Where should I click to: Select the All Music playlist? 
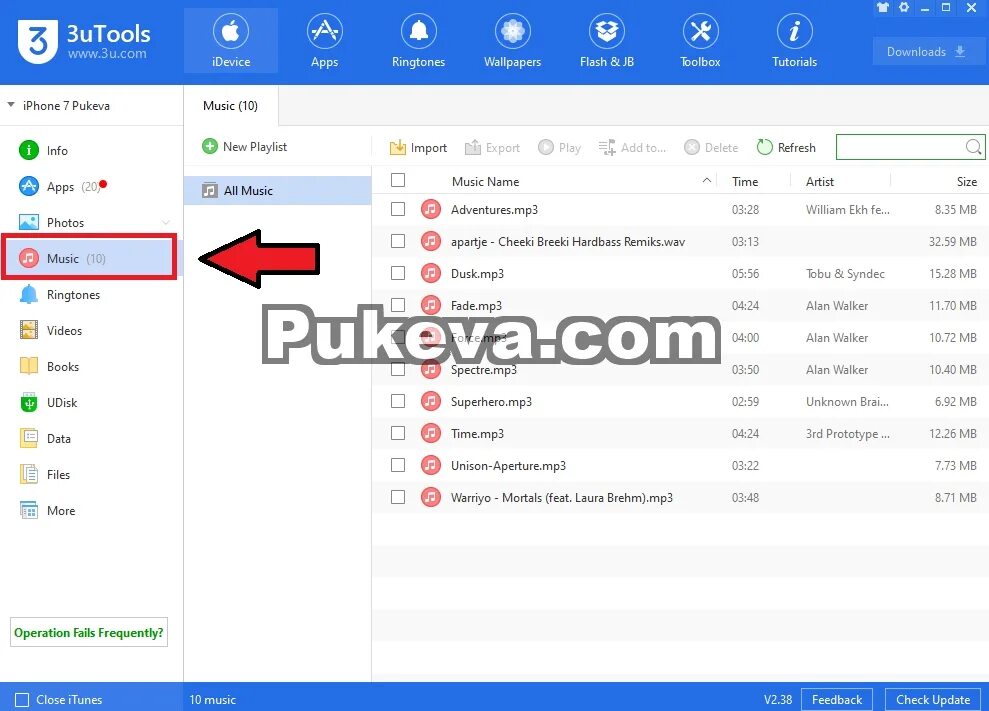[x=278, y=191]
